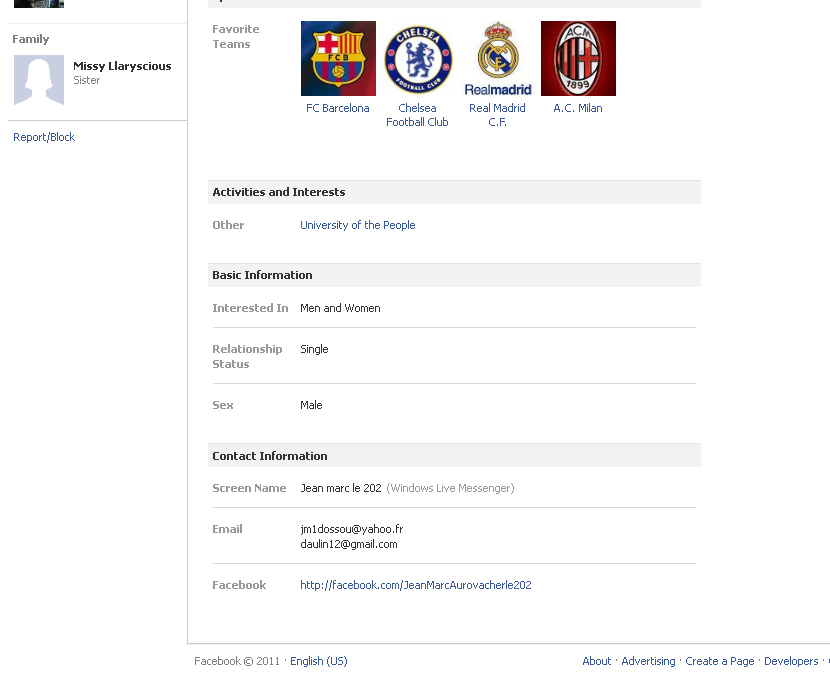The height and width of the screenshot is (684, 830).
Task: Open the Developers footer link
Action: 791,661
